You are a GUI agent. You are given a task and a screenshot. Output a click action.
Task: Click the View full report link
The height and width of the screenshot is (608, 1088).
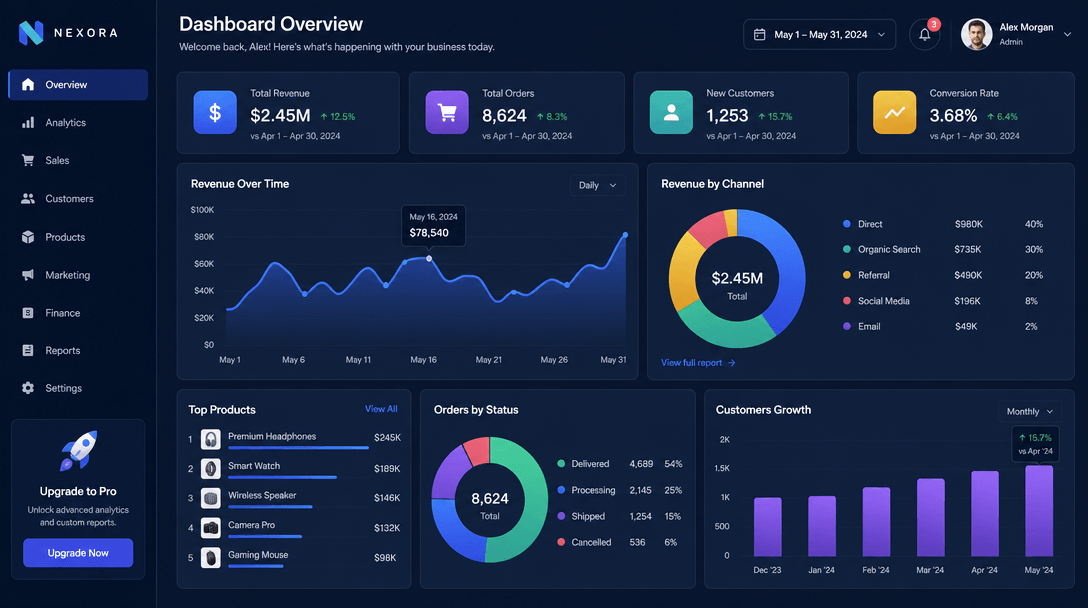tap(692, 363)
